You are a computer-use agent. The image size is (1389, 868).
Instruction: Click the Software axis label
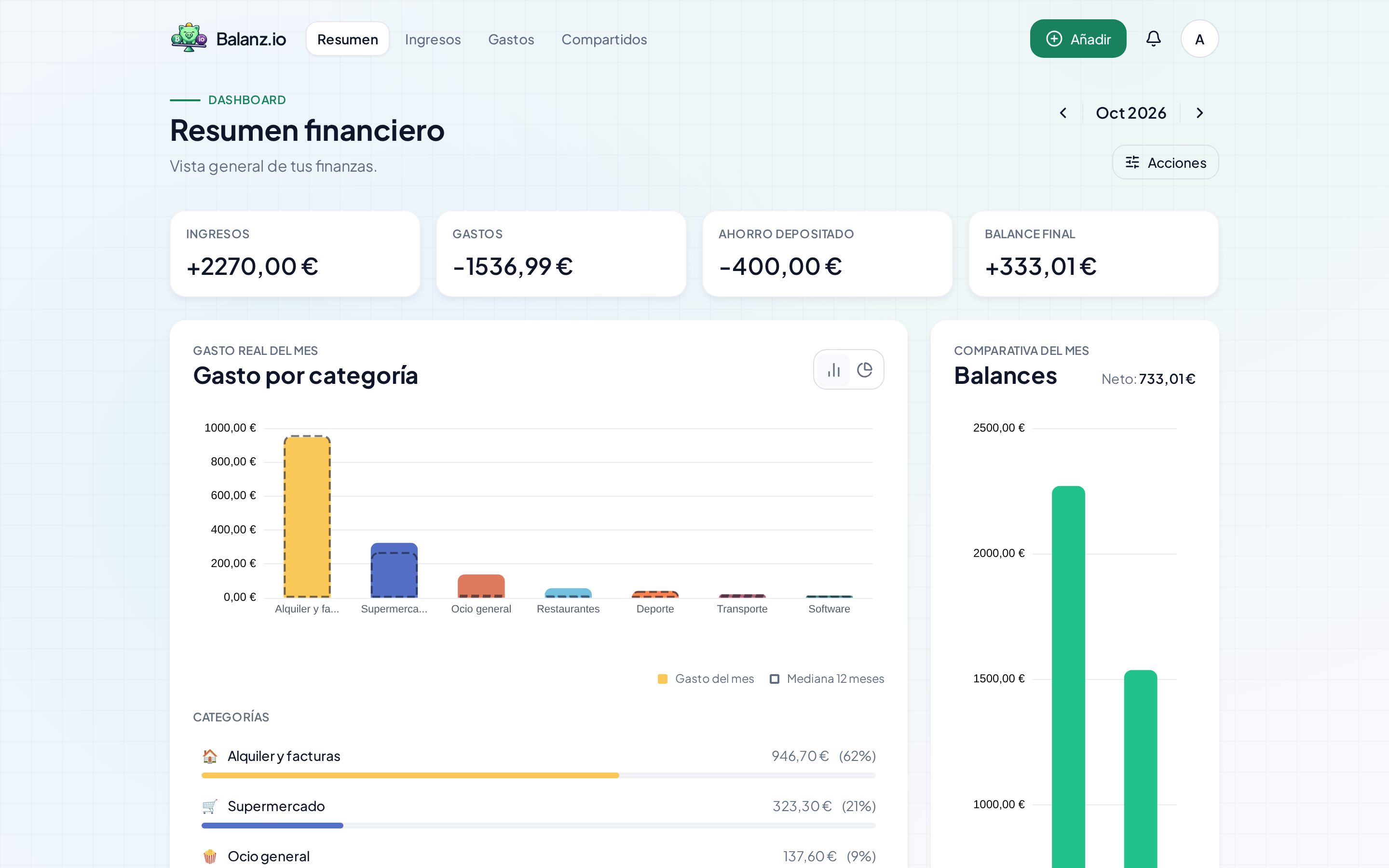[829, 609]
